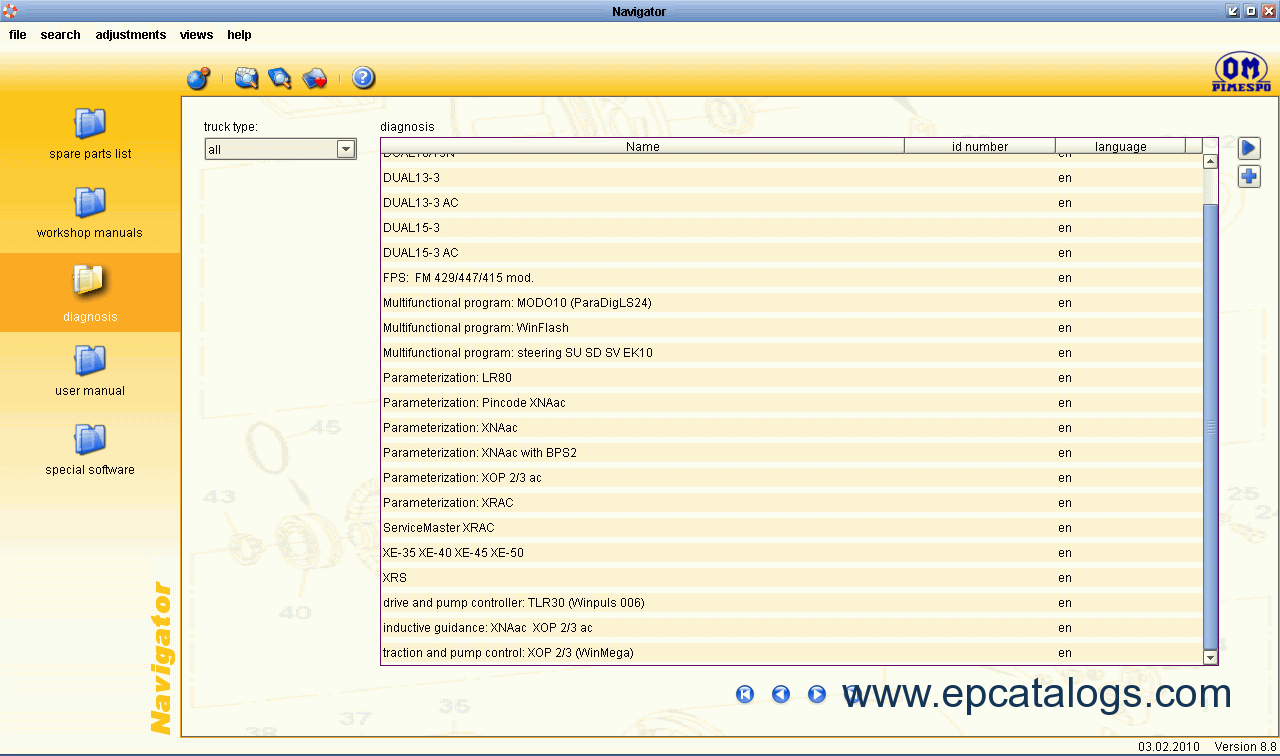Select the DUAL13-3 AC row
The image size is (1280, 756).
click(x=792, y=203)
